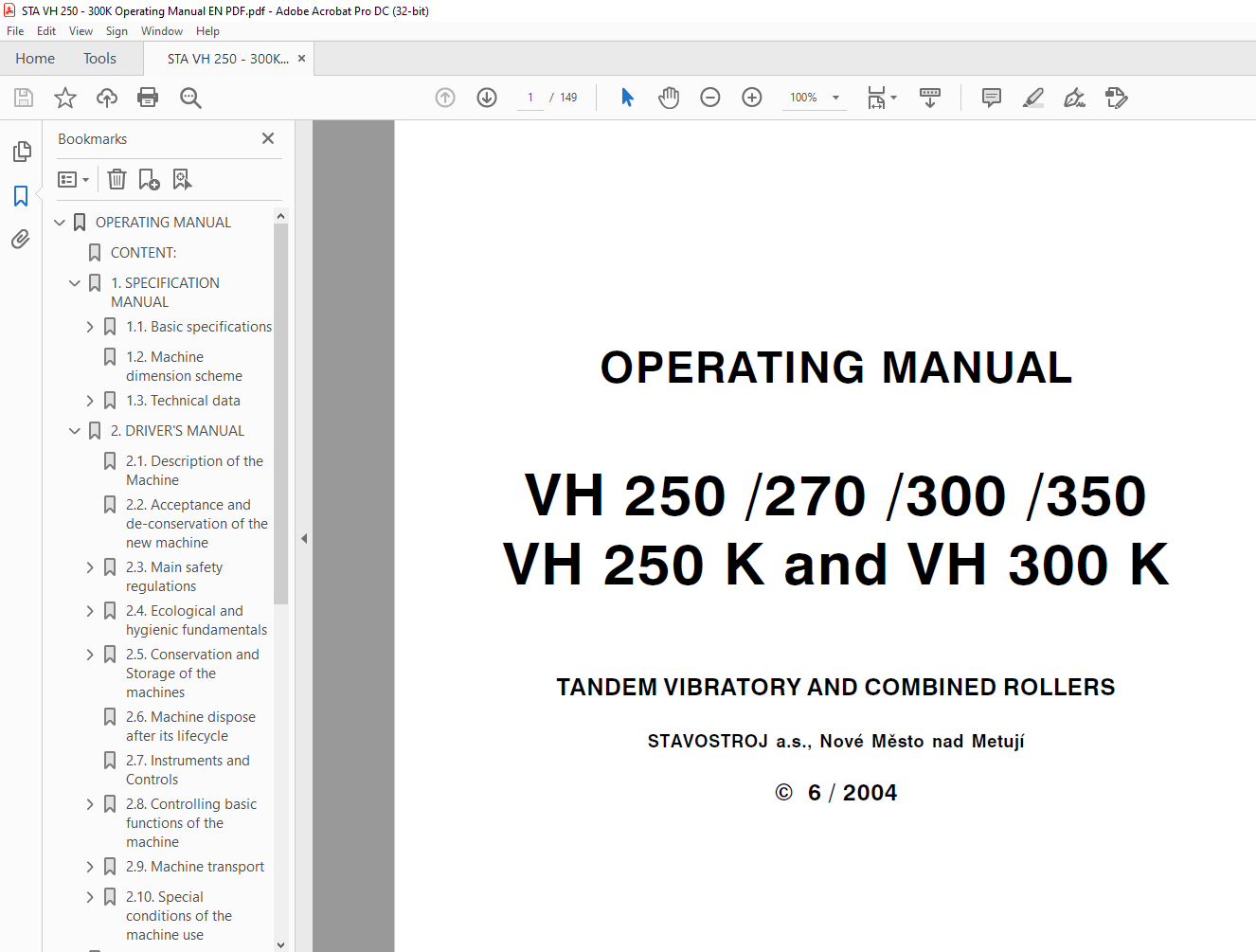Image resolution: width=1256 pixels, height=952 pixels.
Task: Collapse the OPERATING MANUAL bookmark
Action: coord(60,223)
